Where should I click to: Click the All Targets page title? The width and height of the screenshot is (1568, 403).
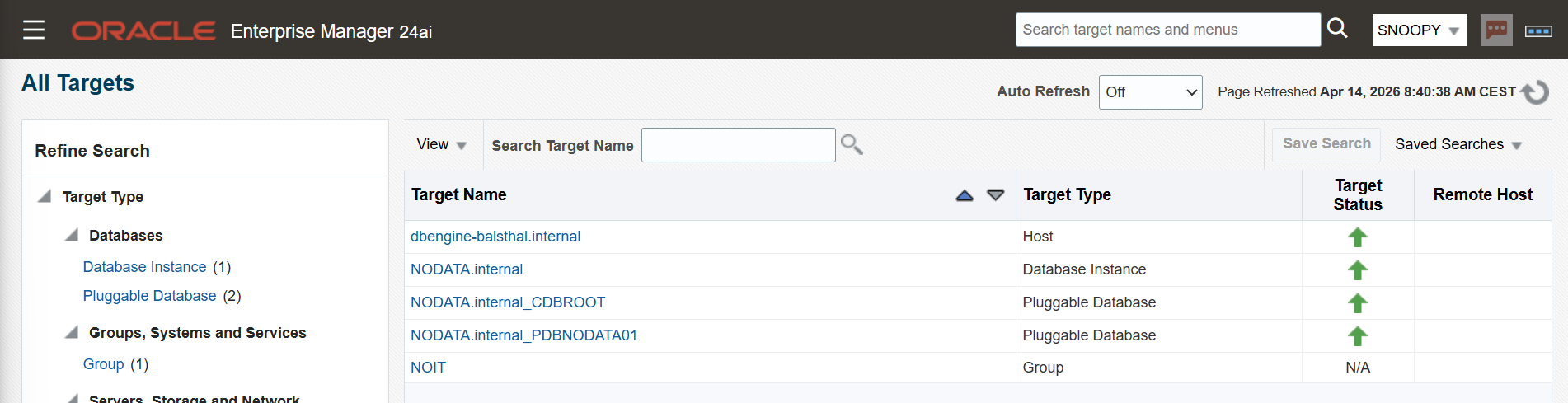tap(77, 83)
